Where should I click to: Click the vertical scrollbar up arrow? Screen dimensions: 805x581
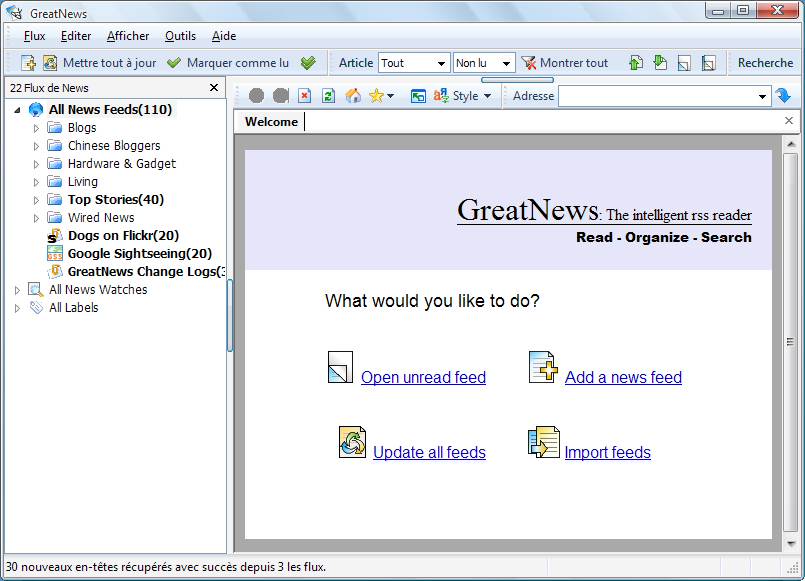[791, 144]
